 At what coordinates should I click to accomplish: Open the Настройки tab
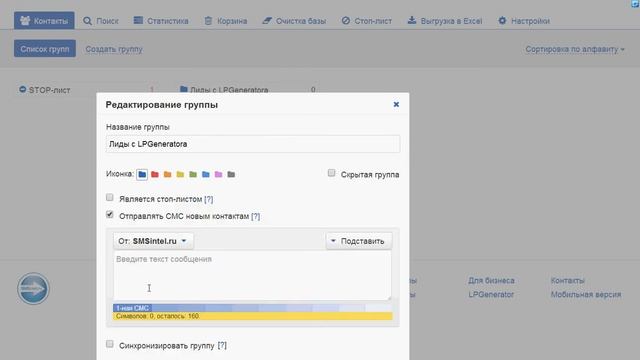[x=524, y=20]
